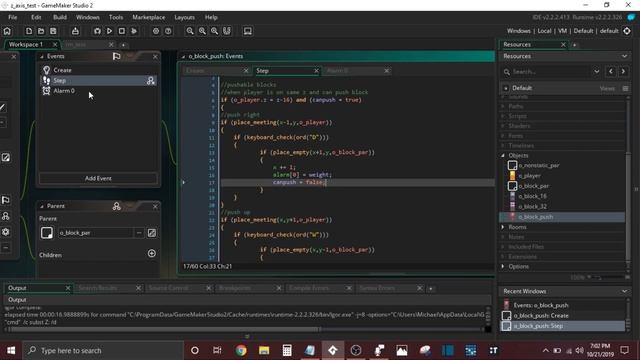Open the search filter dropdown arrow

coord(596,71)
